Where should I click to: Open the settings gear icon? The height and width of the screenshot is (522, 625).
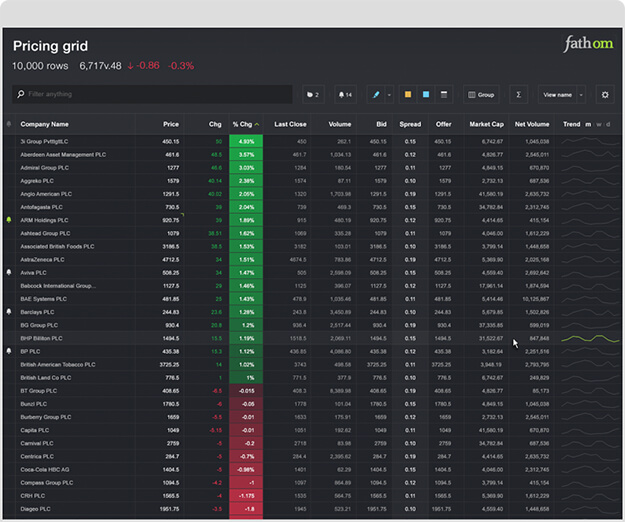604,95
